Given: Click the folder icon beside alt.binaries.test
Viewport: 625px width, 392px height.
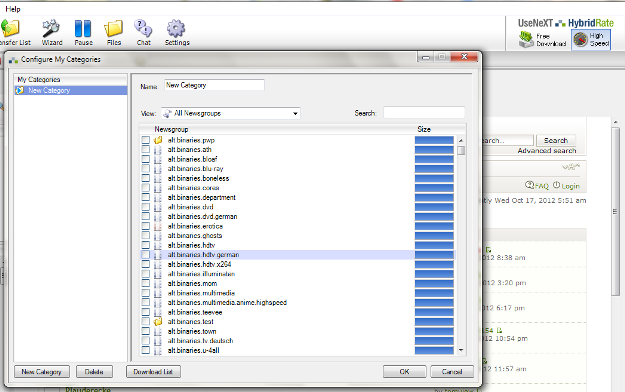Looking at the screenshot, I should pos(158,321).
